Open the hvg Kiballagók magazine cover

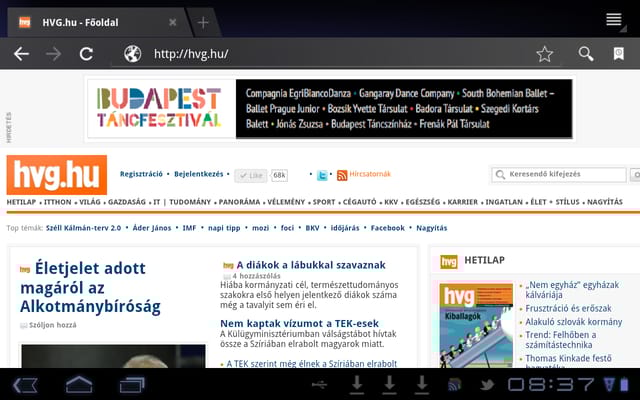click(x=476, y=326)
